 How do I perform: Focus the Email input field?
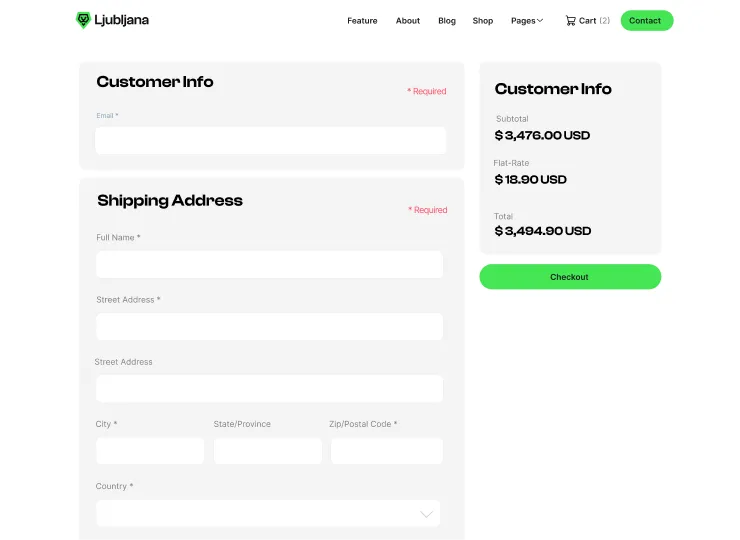[x=270, y=140]
